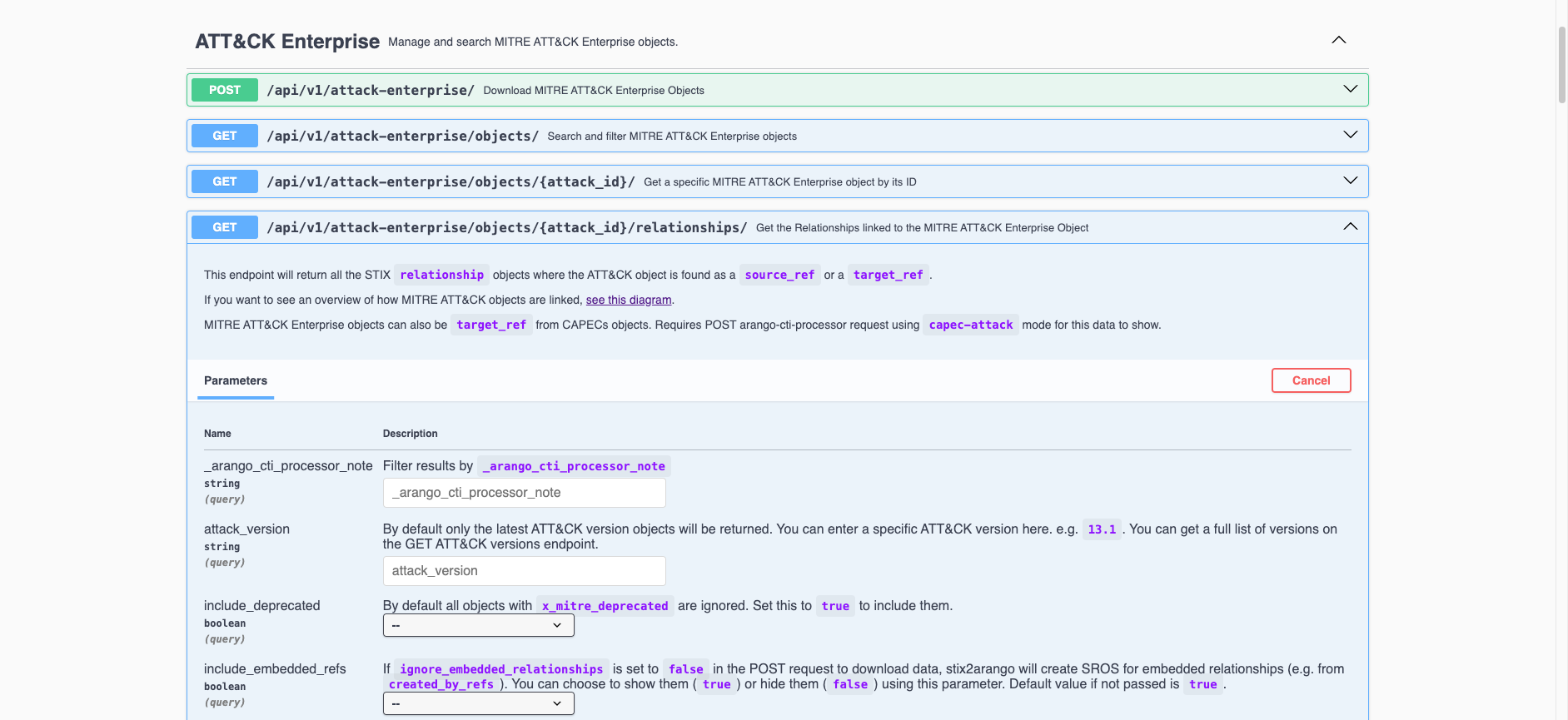Click the GET badge for attack_id endpoint
This screenshot has width=1568, height=720.
click(x=225, y=181)
